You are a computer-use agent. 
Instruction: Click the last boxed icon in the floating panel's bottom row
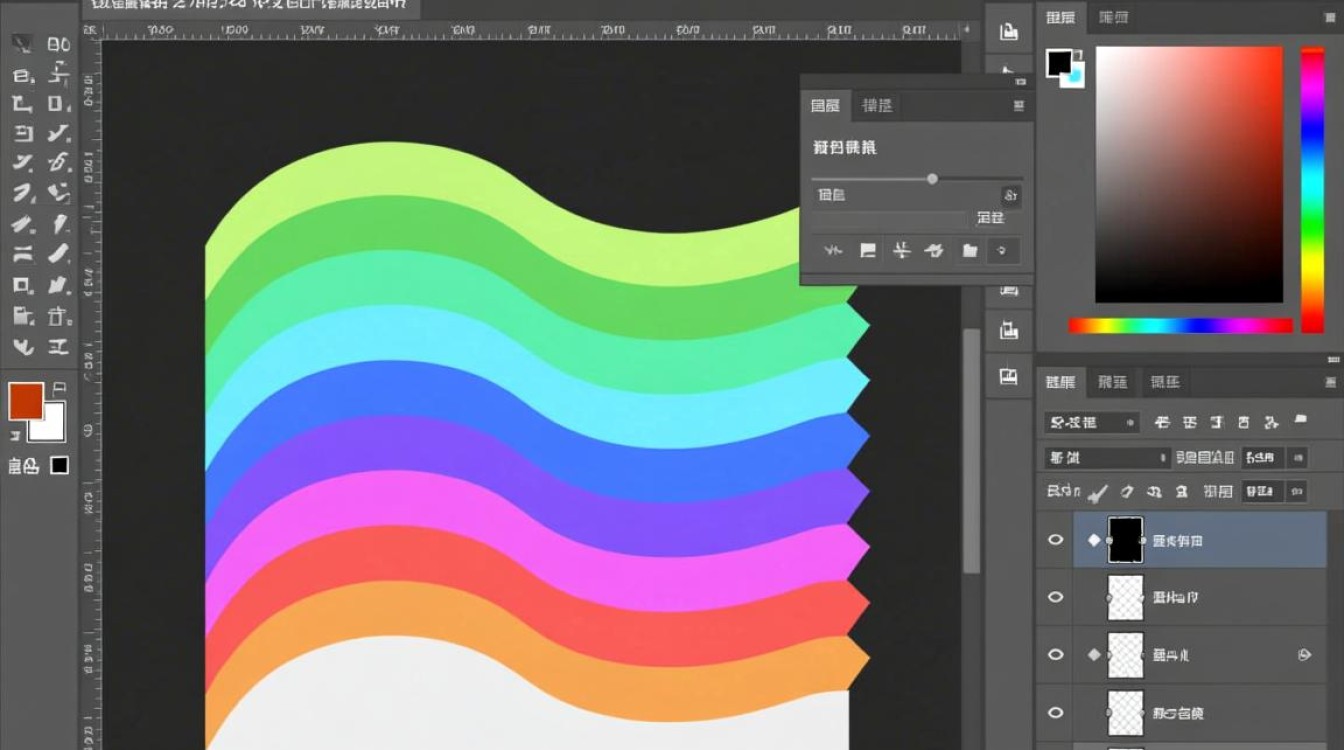point(1003,251)
